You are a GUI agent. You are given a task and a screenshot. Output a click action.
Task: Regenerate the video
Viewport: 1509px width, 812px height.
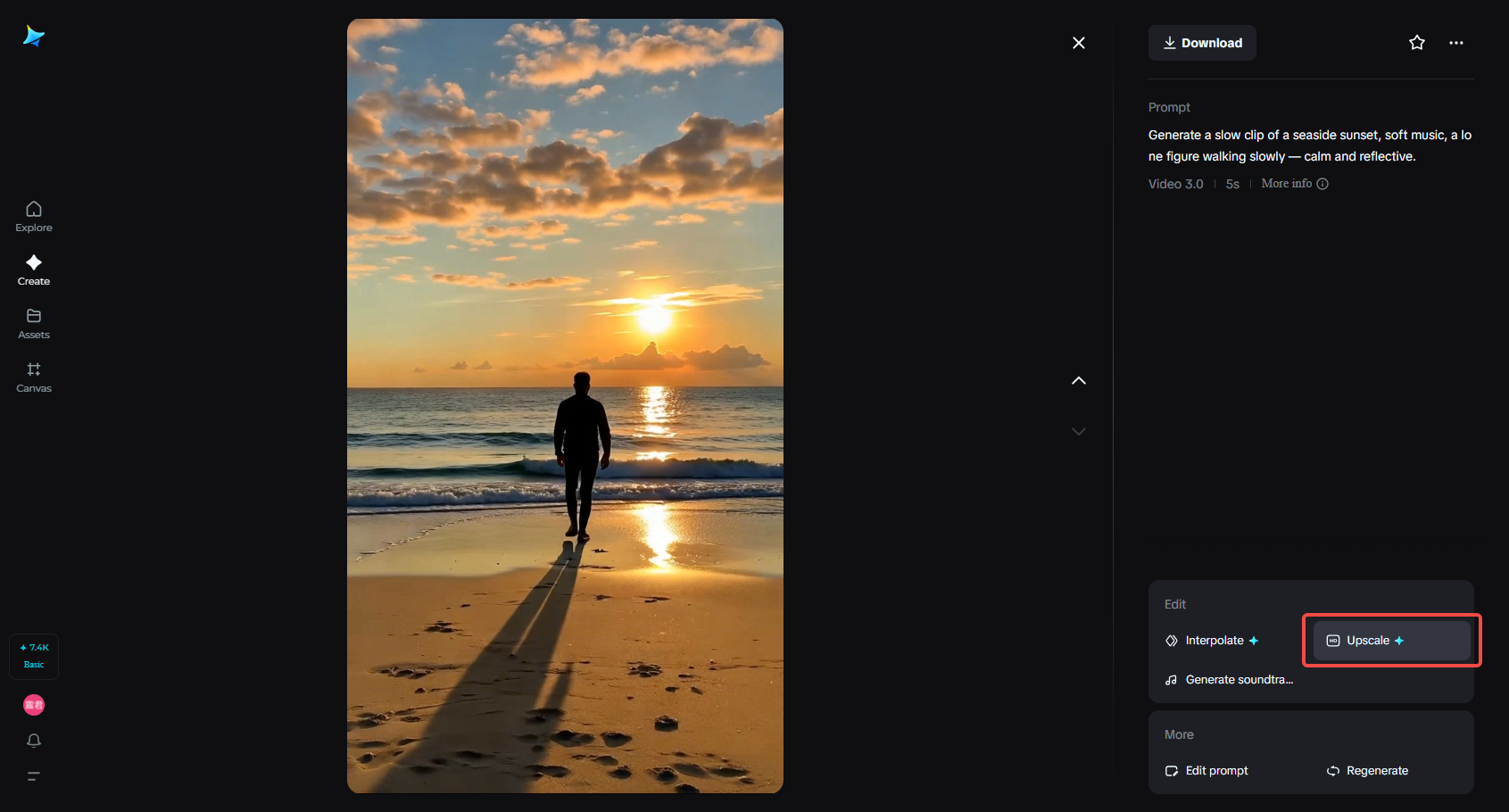[x=1367, y=771]
